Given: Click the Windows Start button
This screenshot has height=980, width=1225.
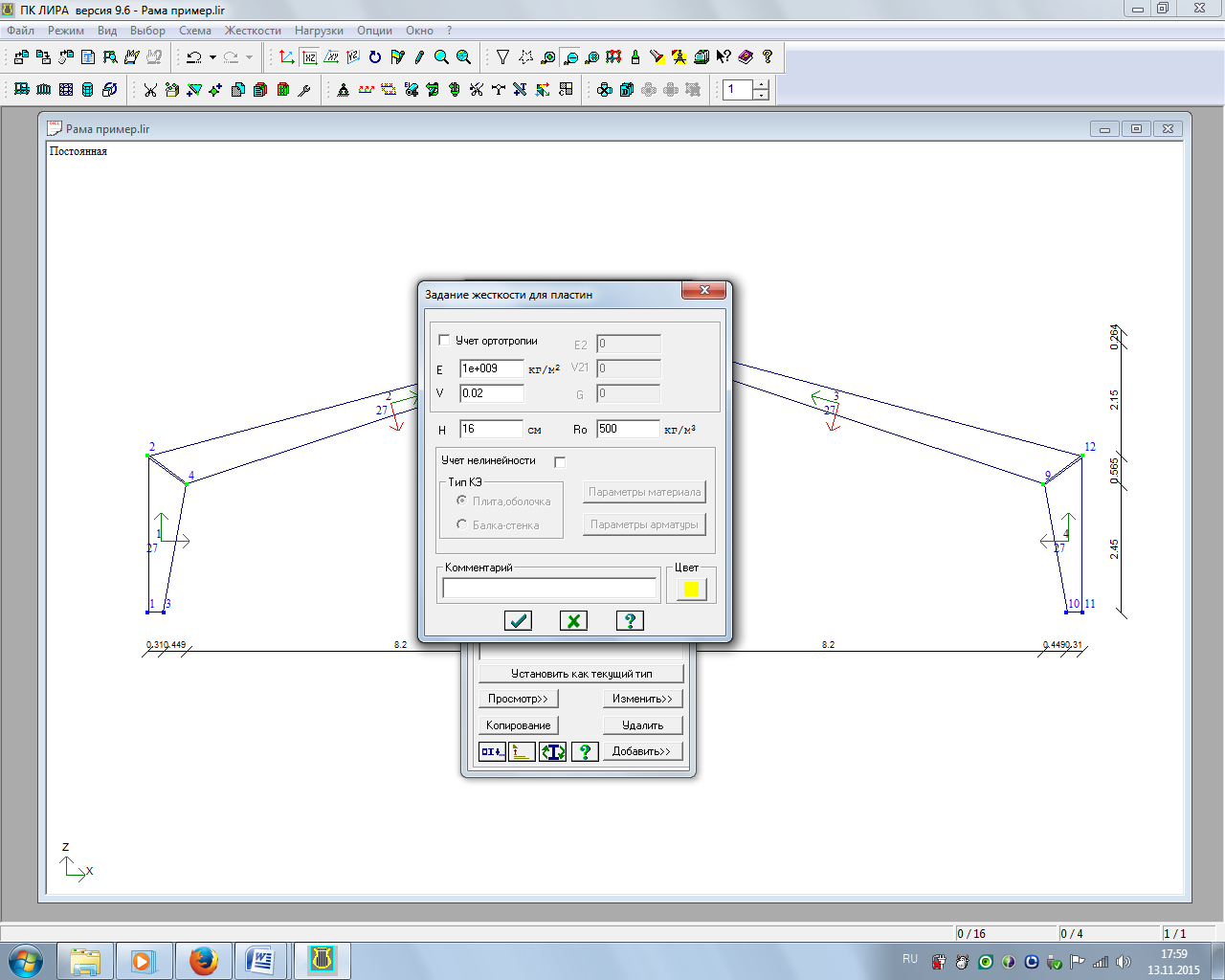Looking at the screenshot, I should [26, 960].
